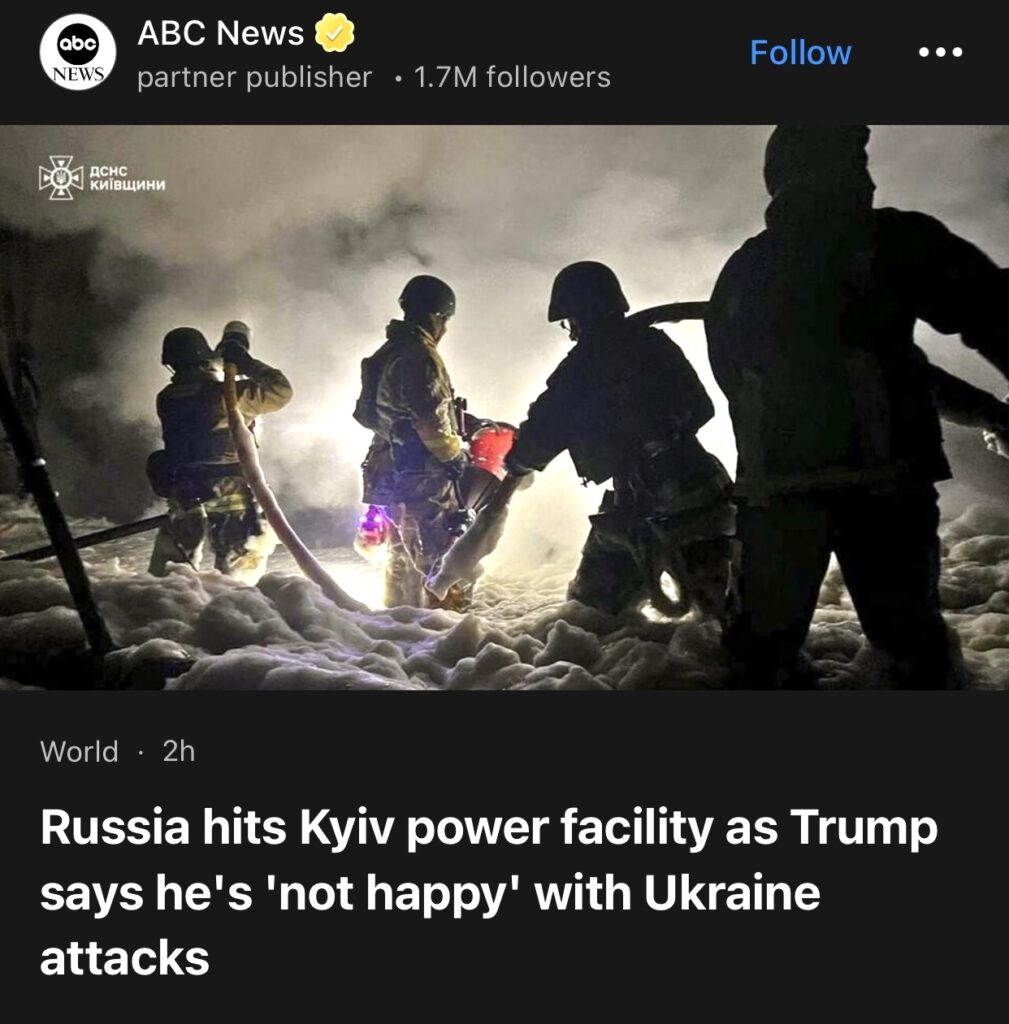View the 1.7M followers count
Screen dimensions: 1009x1024
click(x=513, y=77)
